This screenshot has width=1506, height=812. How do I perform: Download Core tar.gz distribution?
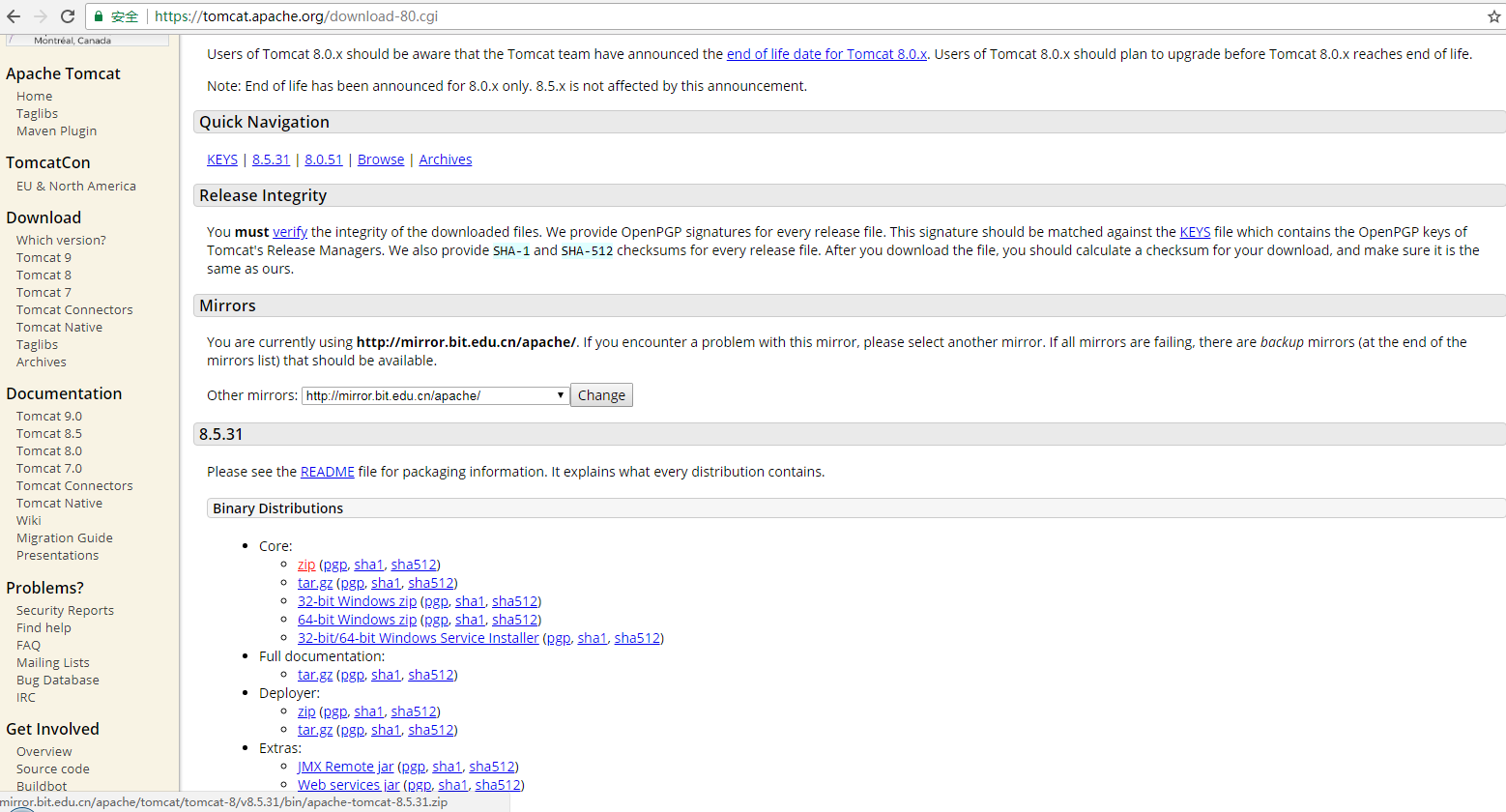click(x=315, y=583)
